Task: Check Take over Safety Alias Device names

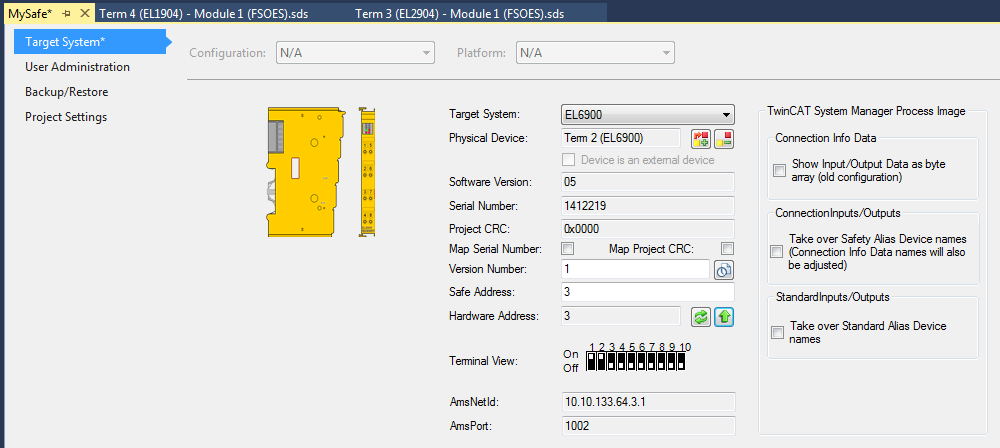Action: coord(777,252)
